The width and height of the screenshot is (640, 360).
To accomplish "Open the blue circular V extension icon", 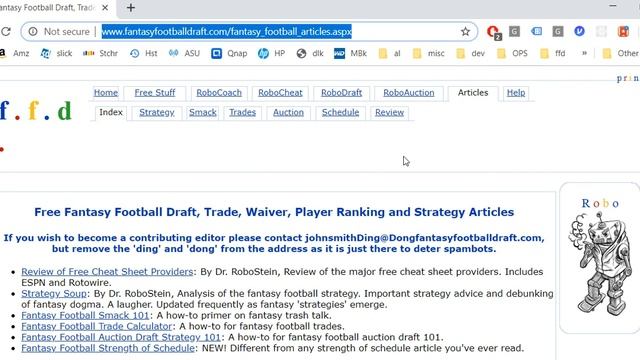I will (579, 31).
